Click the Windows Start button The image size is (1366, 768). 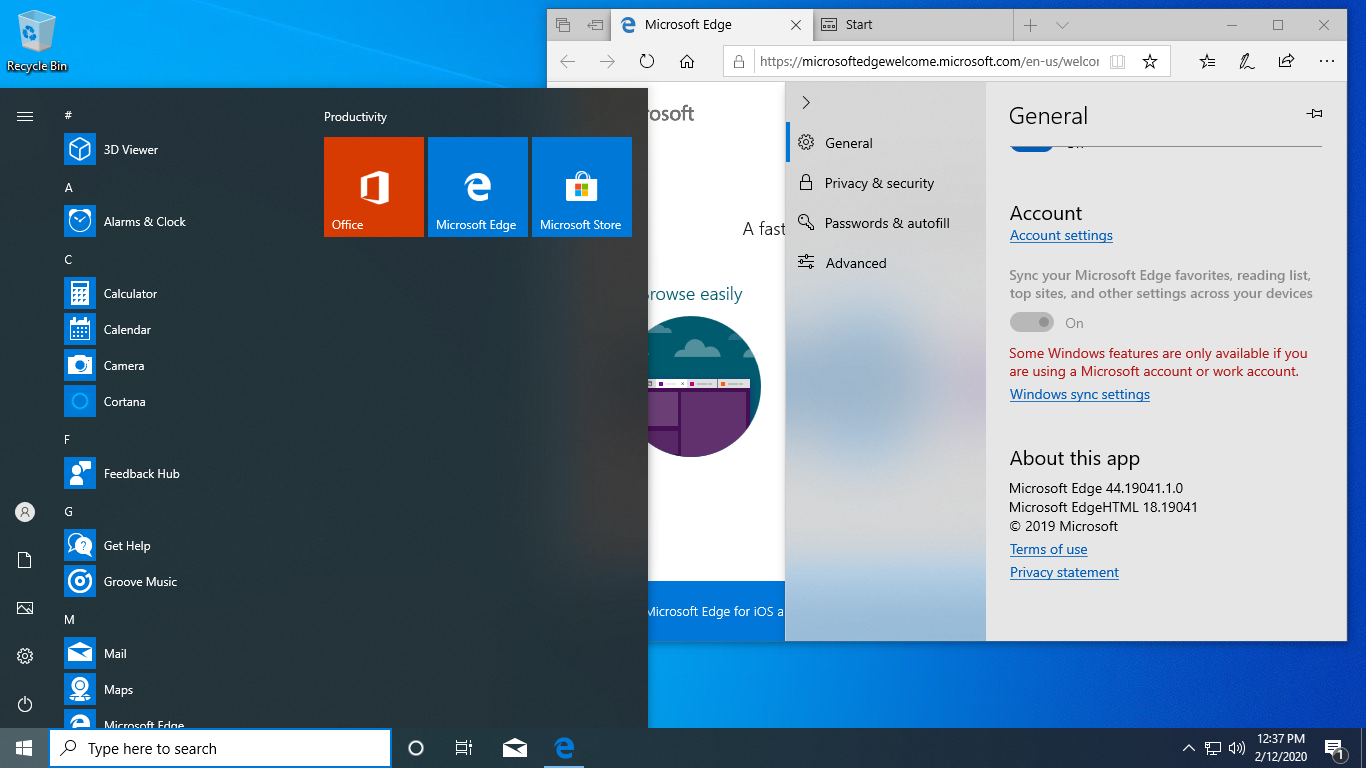click(x=24, y=748)
